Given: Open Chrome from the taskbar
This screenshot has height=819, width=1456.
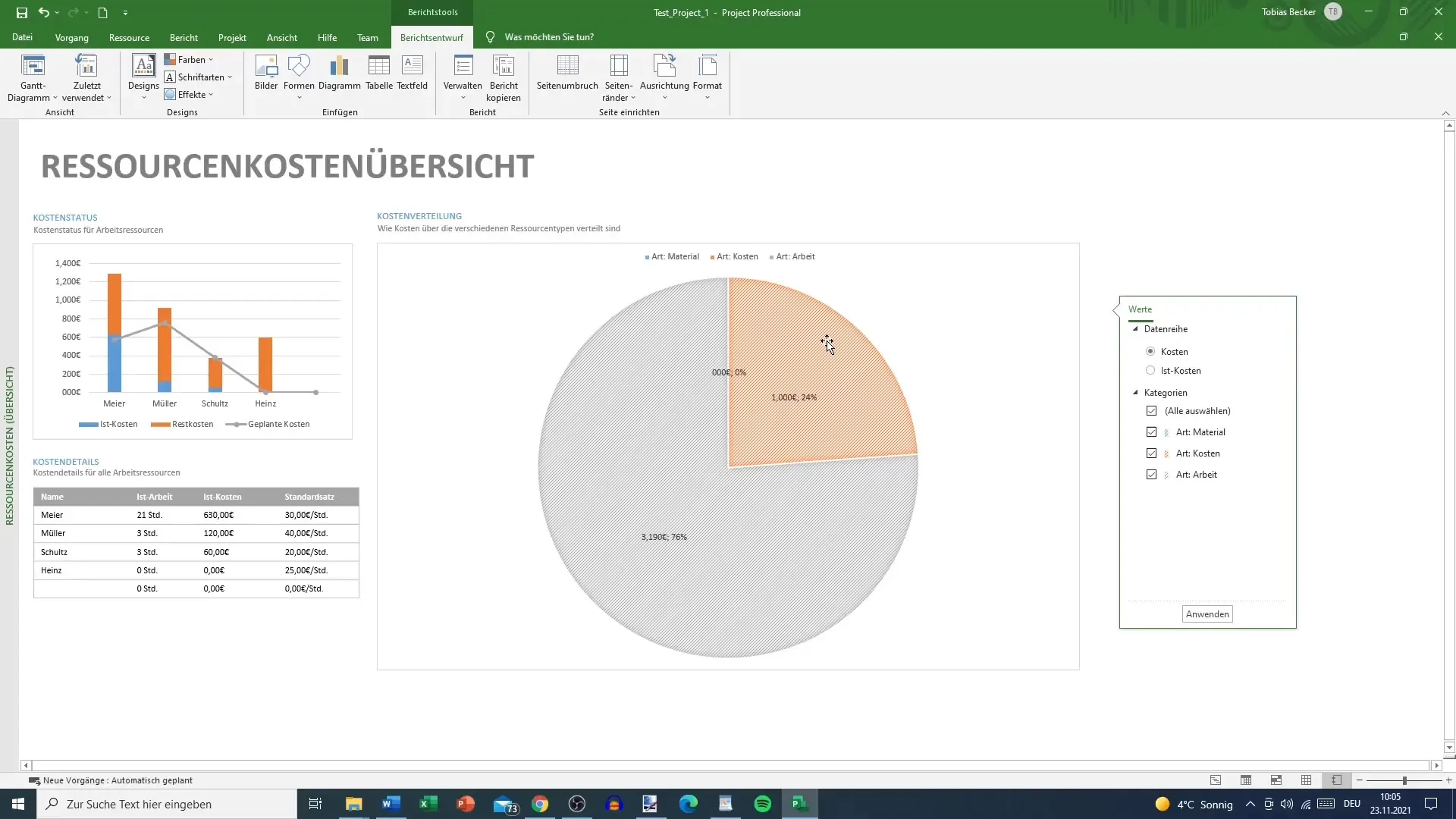Looking at the screenshot, I should 539,804.
